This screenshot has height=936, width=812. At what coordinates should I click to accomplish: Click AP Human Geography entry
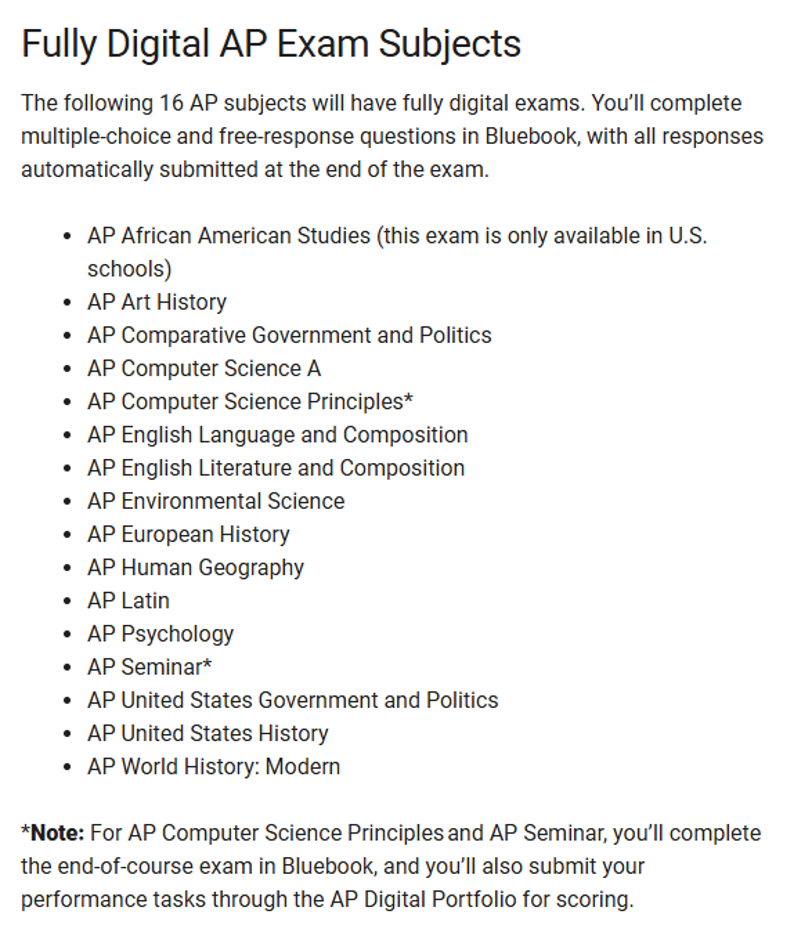click(196, 567)
